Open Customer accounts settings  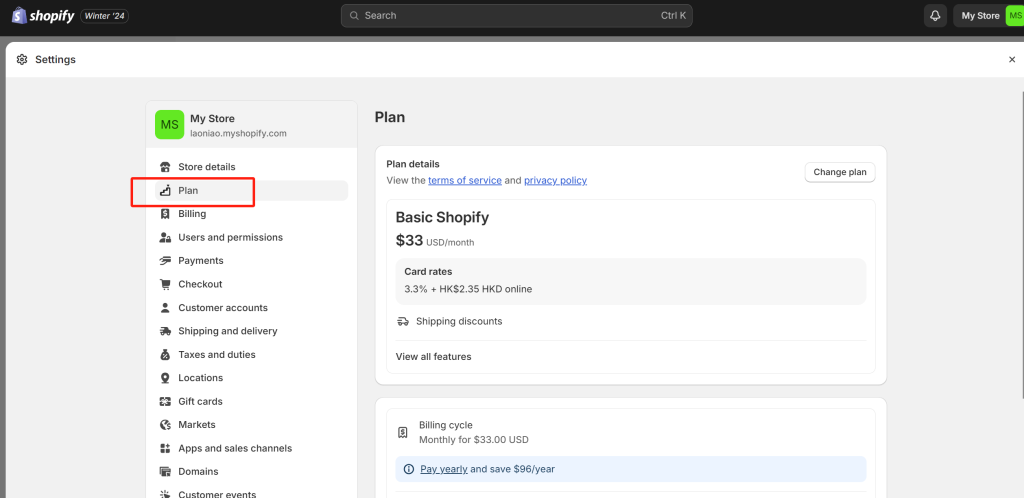point(251,308)
